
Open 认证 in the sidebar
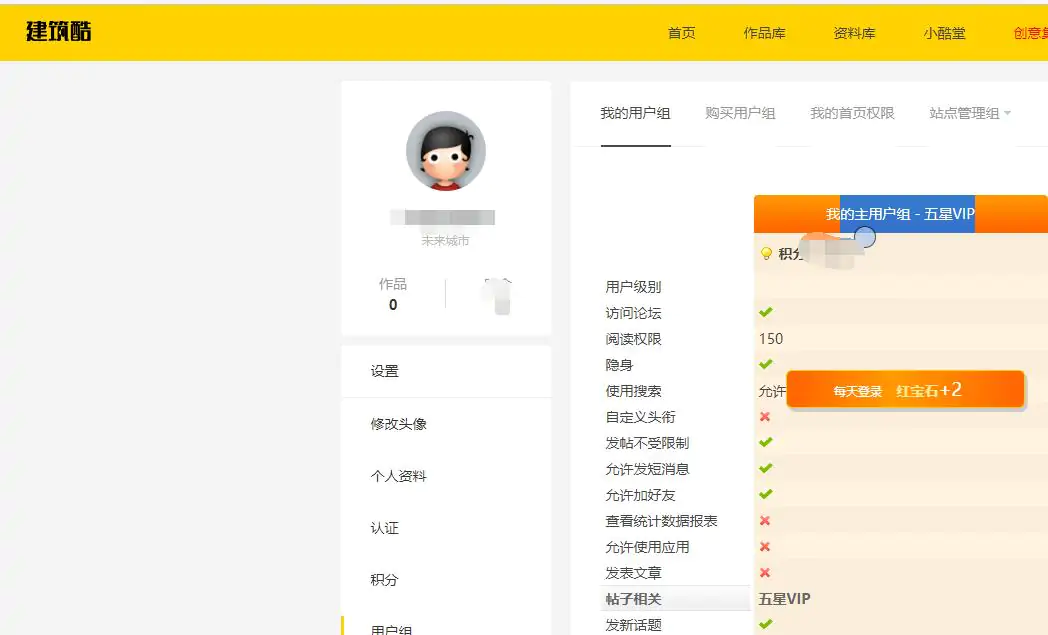coord(384,528)
